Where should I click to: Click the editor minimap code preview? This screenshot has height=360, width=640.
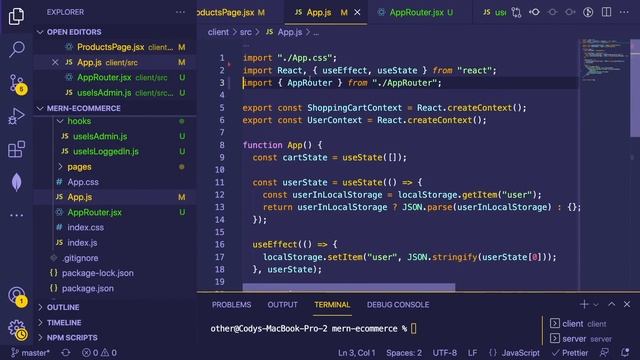[604, 61]
